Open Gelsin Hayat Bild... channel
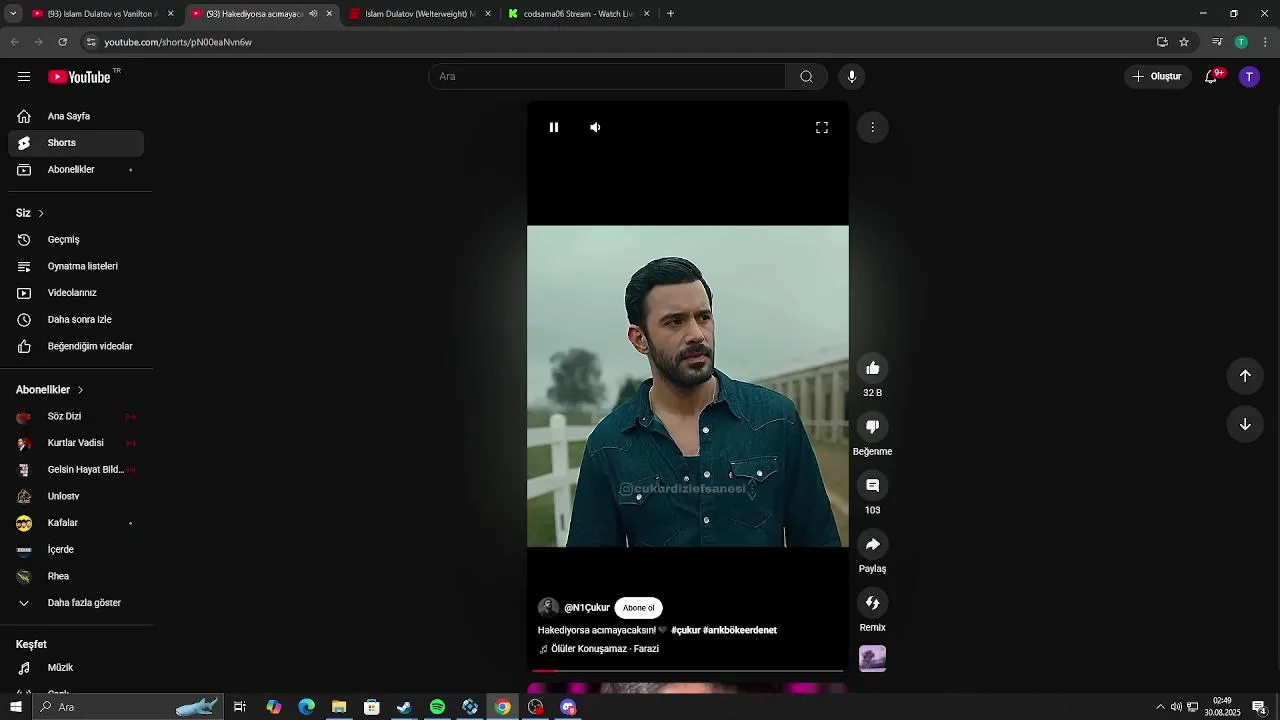 coord(76,470)
